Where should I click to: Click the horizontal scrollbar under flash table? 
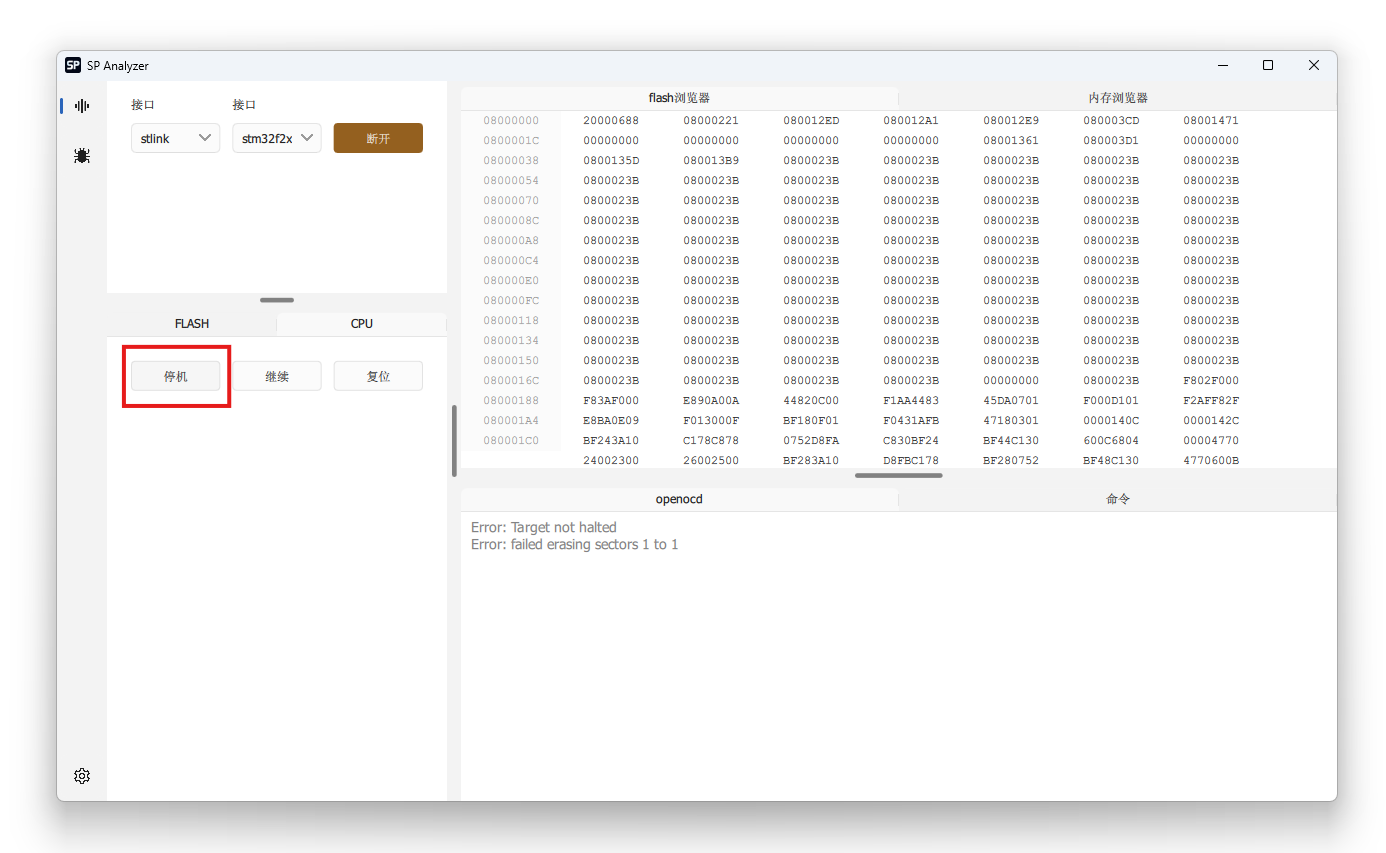point(899,475)
